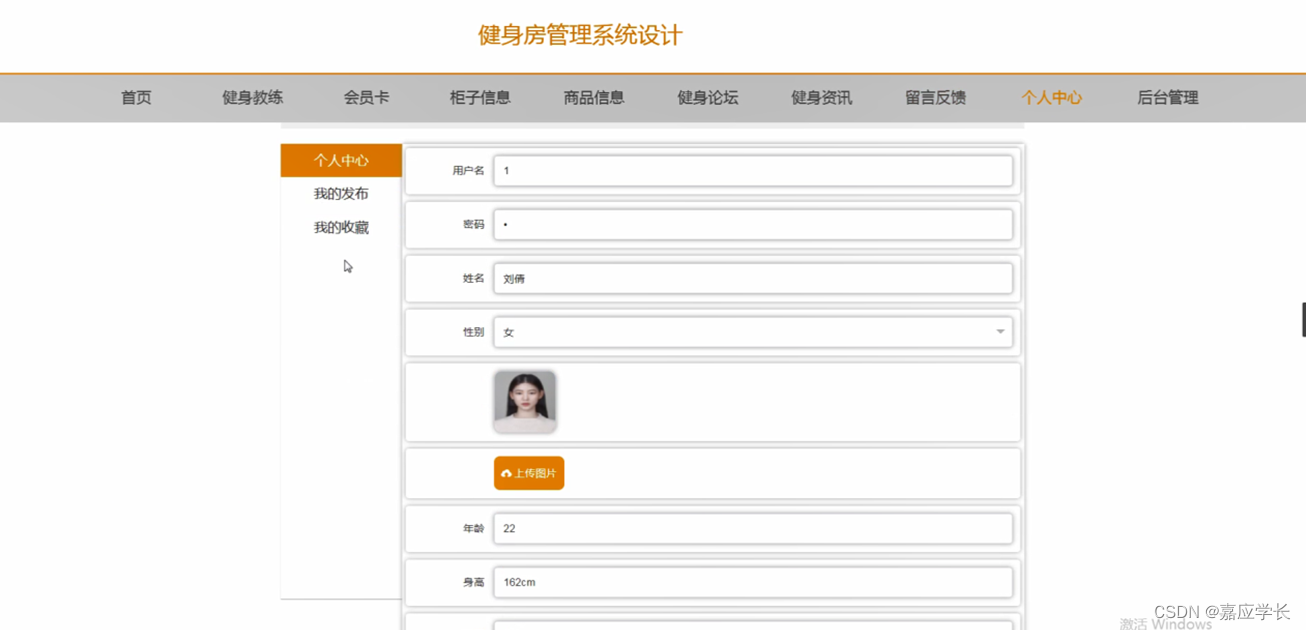The height and width of the screenshot is (630, 1306).
Task: Open the 性别 dropdown showing 女
Action: (753, 332)
